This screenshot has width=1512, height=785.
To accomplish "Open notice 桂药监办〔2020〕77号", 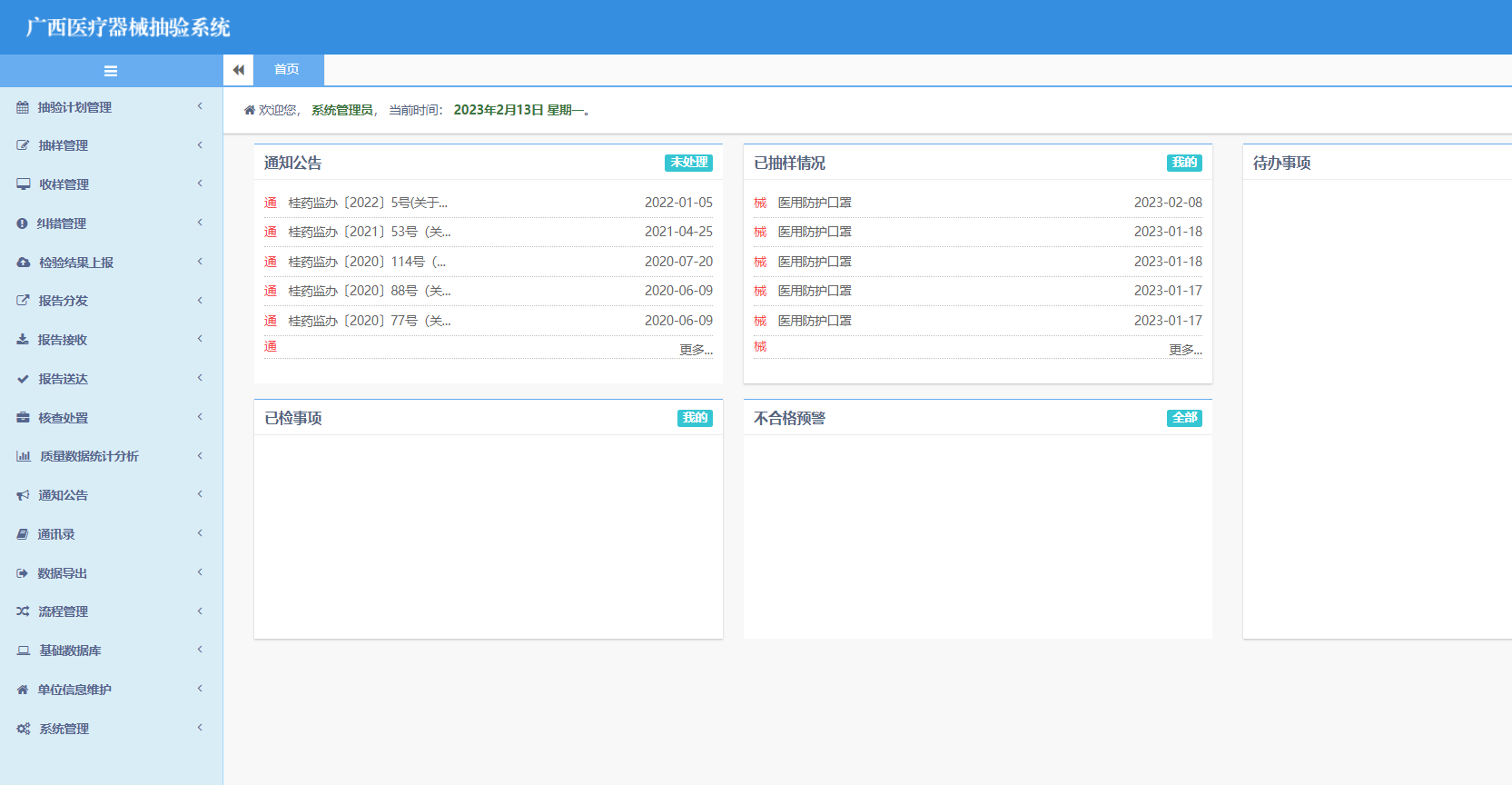I will point(370,321).
